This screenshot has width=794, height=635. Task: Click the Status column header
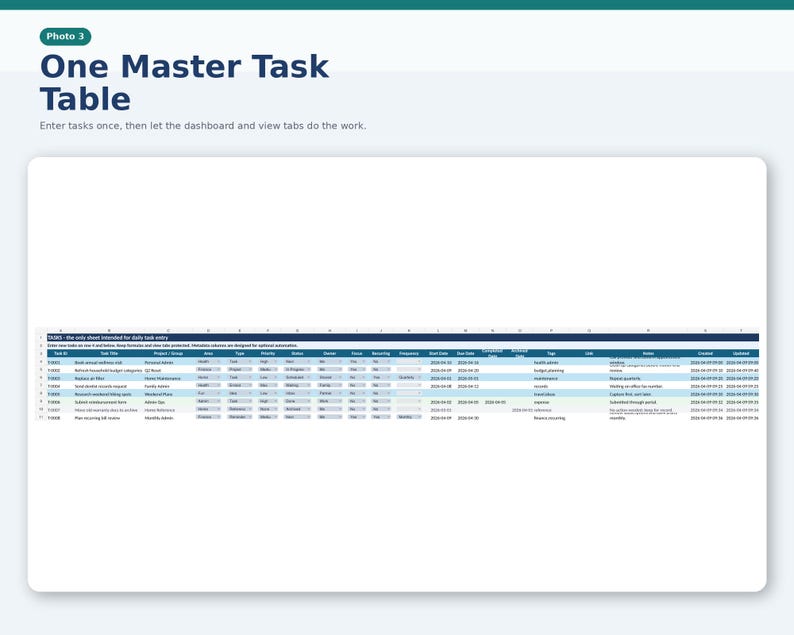(x=297, y=353)
